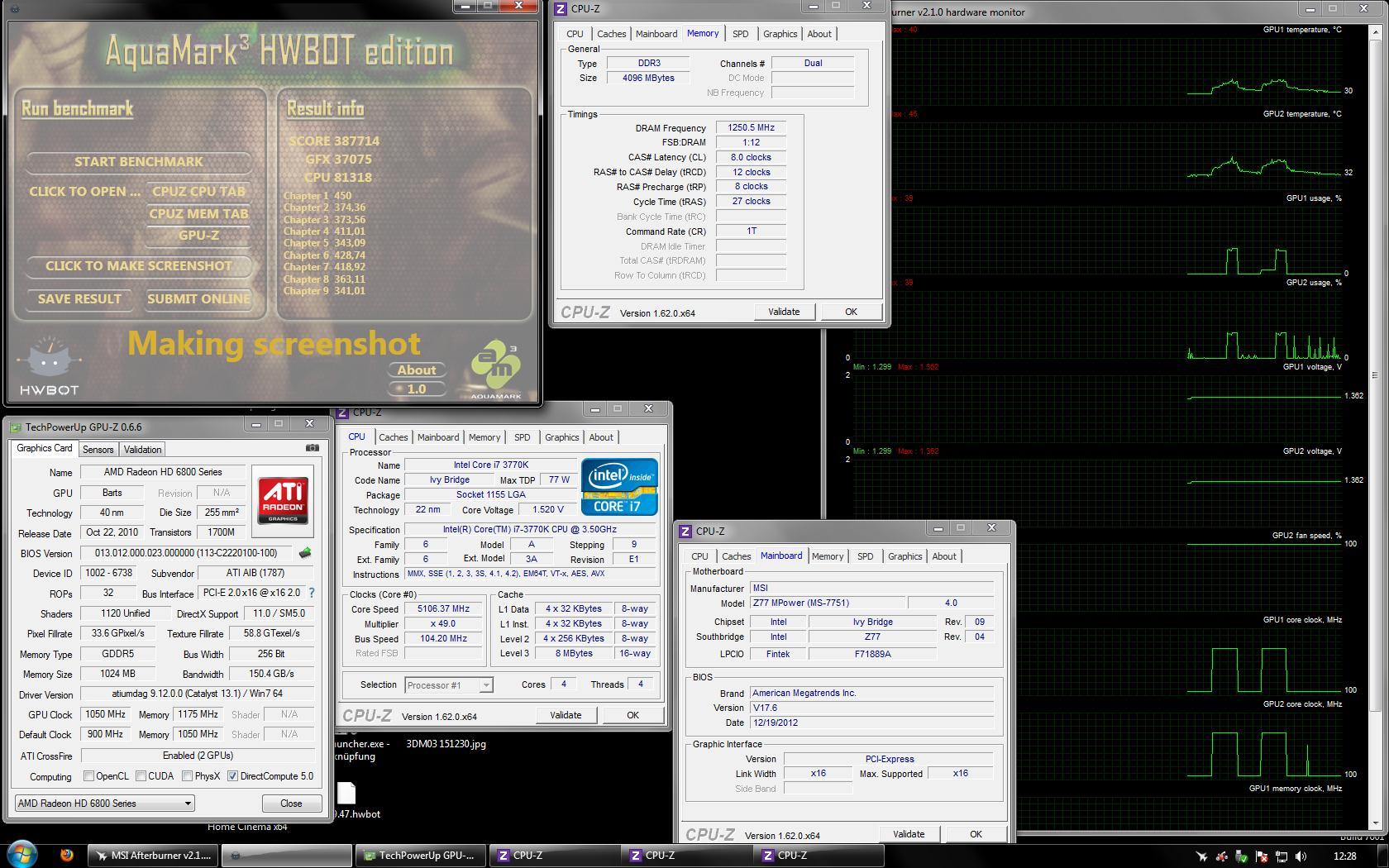This screenshot has width=1389, height=868.
Task: Select Memory tab in CPU-Z Mainboard window
Action: pyautogui.click(x=828, y=556)
